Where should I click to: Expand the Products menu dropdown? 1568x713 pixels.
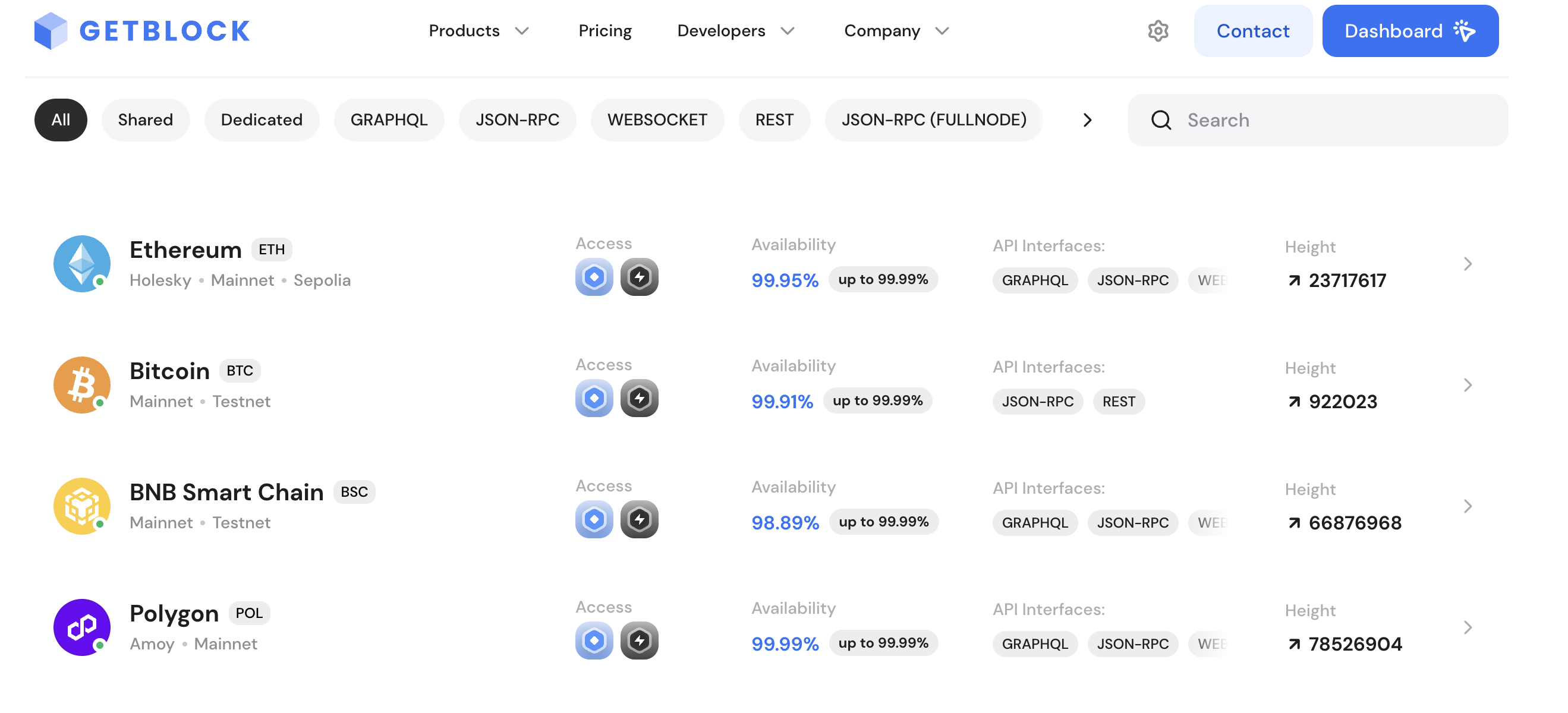click(478, 30)
